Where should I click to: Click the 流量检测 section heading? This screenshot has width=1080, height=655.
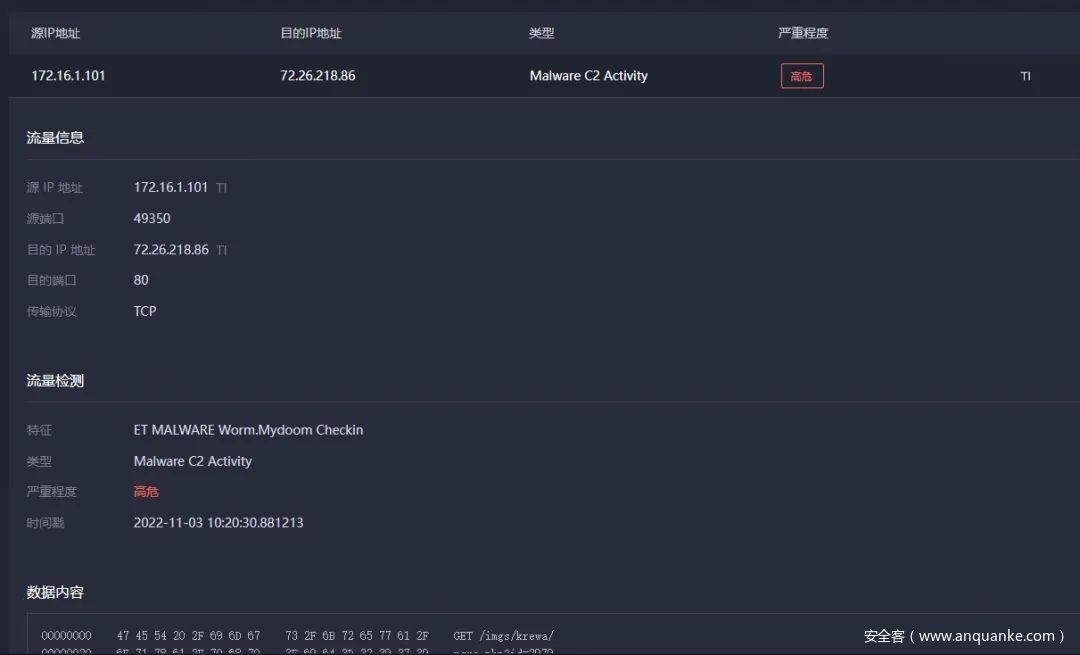pos(55,381)
